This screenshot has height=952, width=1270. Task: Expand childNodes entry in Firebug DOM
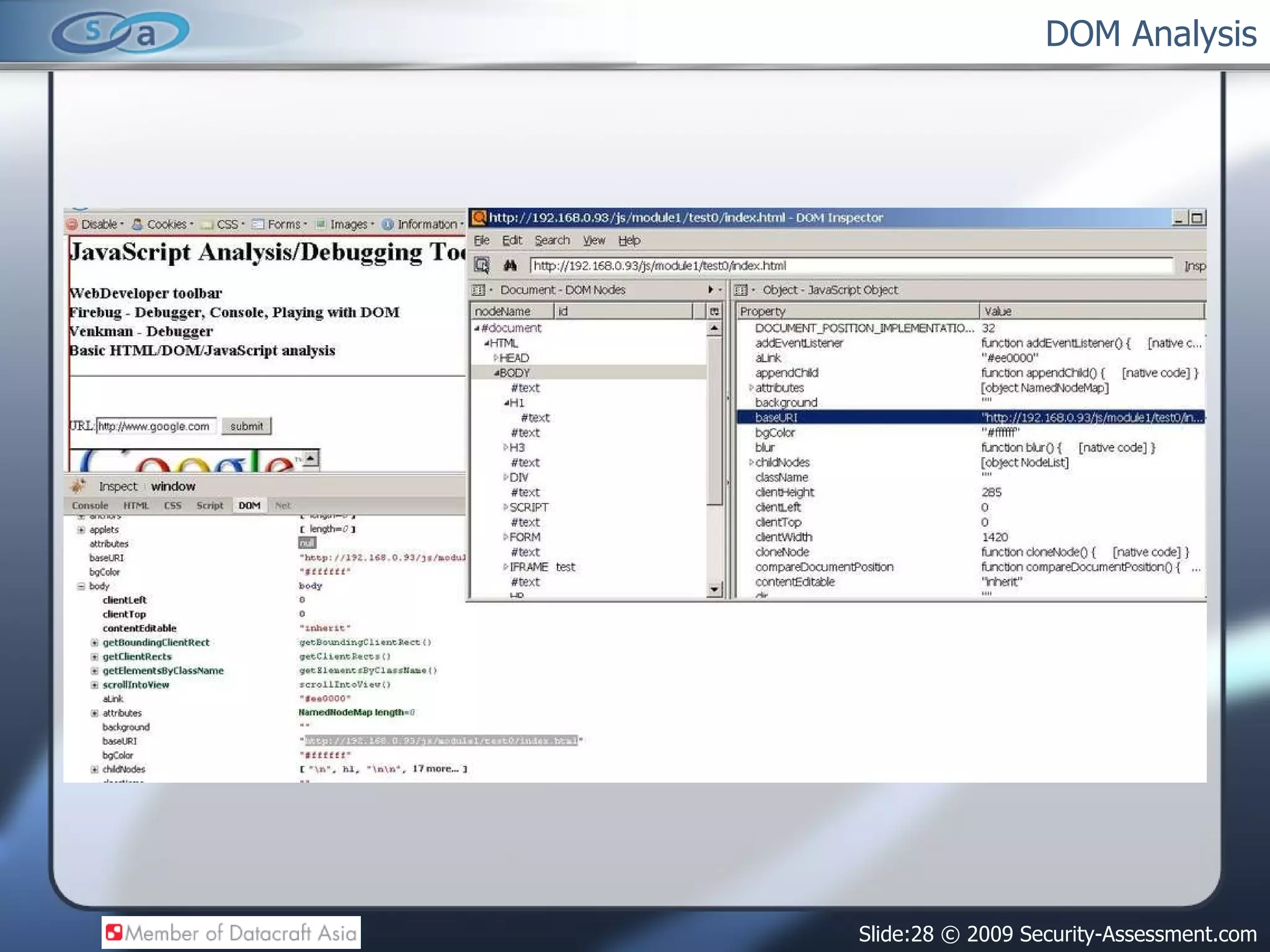point(94,770)
